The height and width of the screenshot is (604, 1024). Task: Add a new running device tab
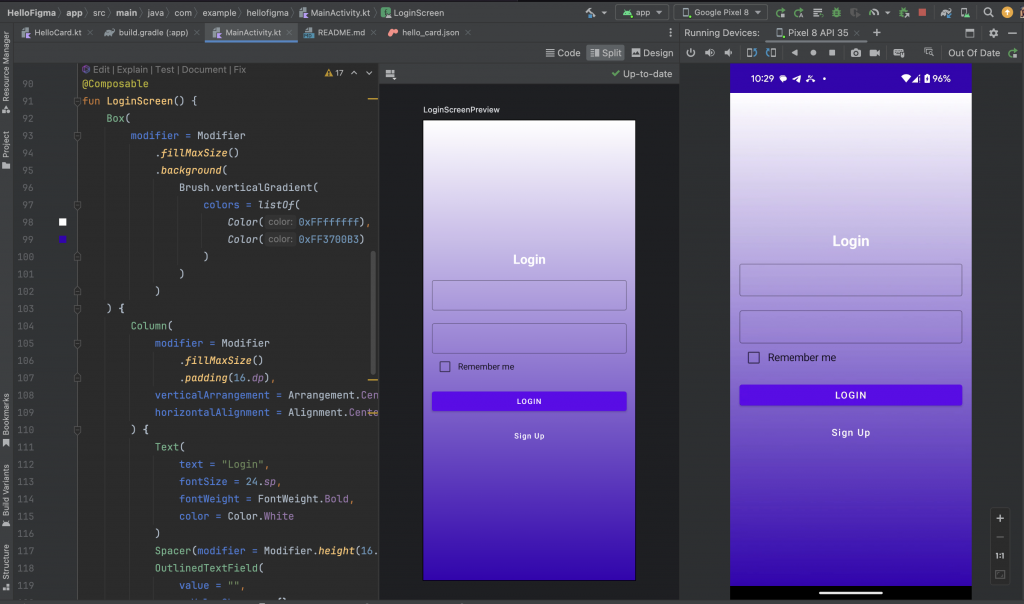(x=876, y=33)
